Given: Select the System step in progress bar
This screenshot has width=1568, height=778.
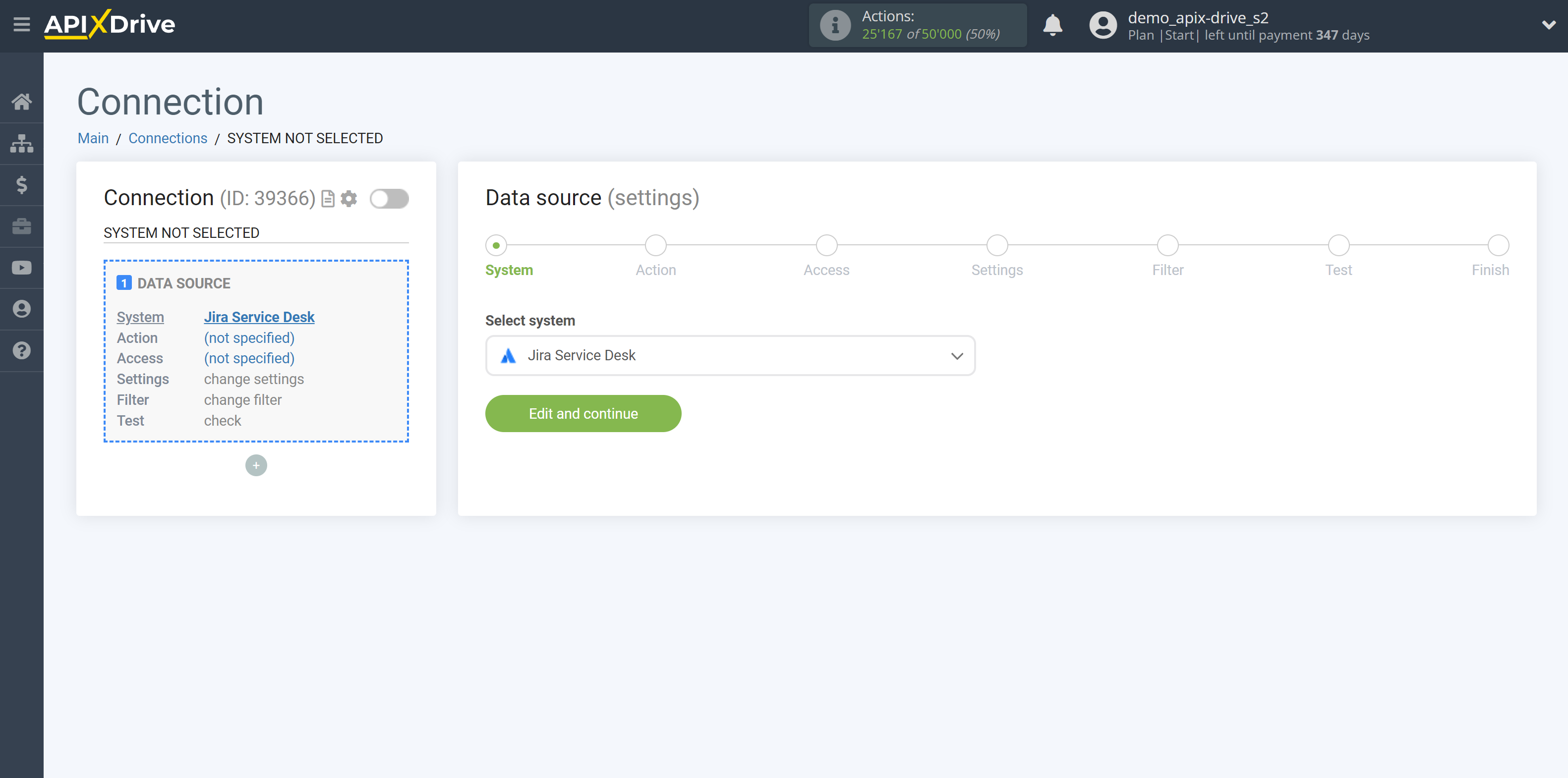Looking at the screenshot, I should pos(497,244).
